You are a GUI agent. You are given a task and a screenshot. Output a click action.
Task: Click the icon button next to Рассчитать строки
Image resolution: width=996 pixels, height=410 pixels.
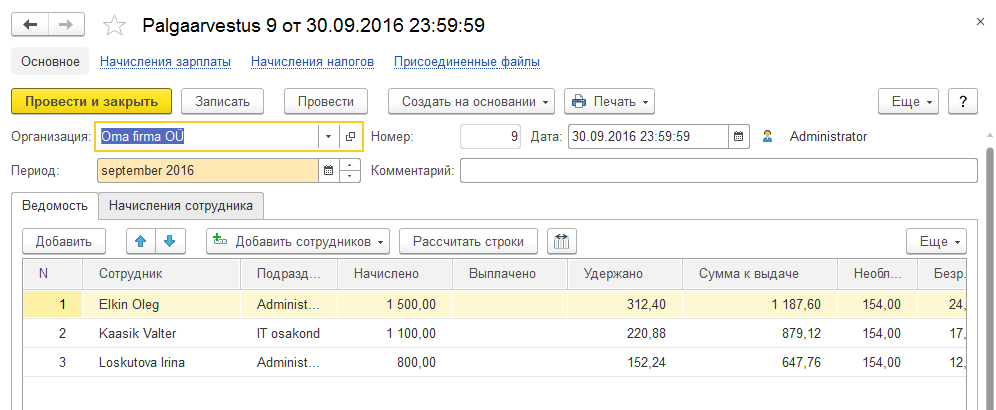[x=561, y=241]
